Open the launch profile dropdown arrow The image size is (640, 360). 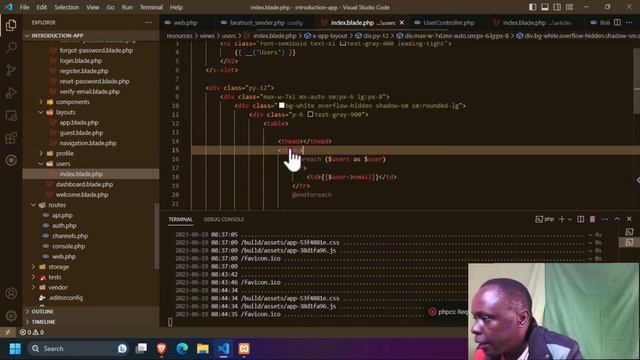[x=570, y=219]
